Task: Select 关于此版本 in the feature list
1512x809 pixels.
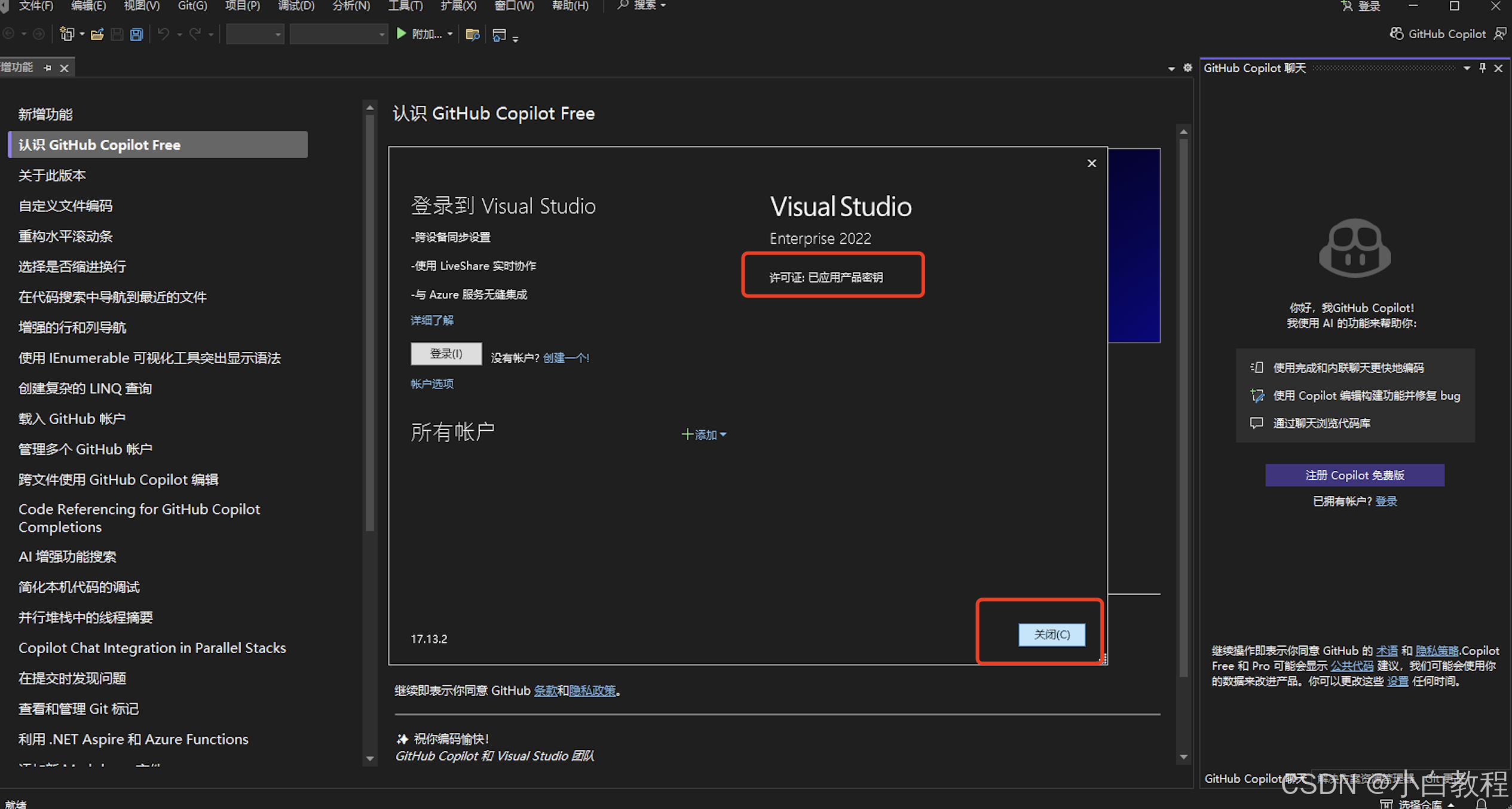Action: (x=52, y=175)
